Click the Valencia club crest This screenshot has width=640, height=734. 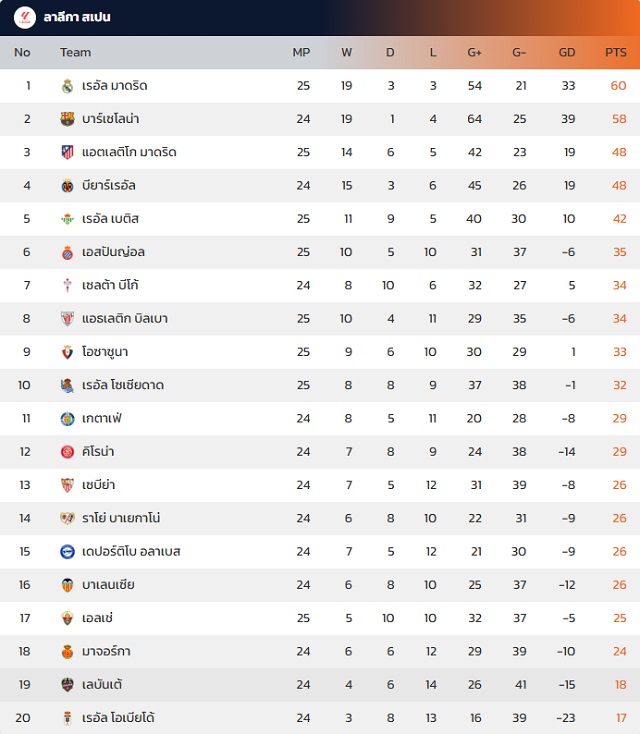click(x=67, y=584)
